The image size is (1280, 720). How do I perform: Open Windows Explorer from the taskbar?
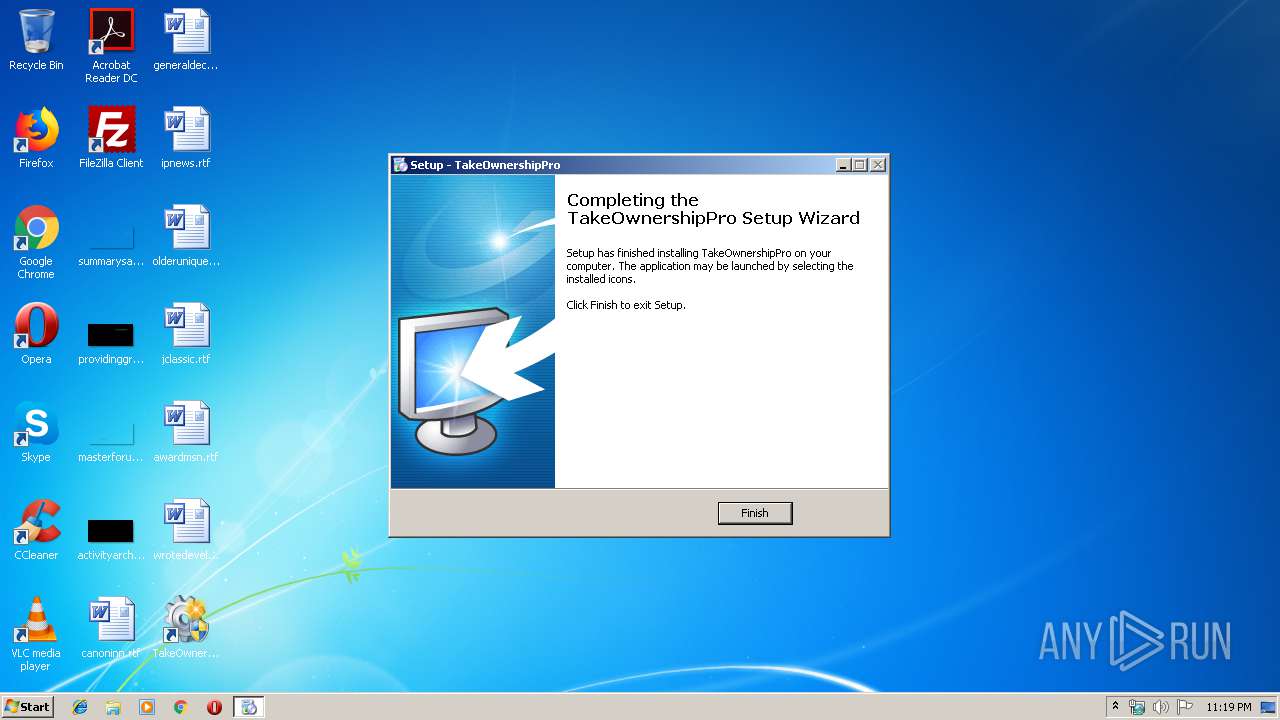113,707
